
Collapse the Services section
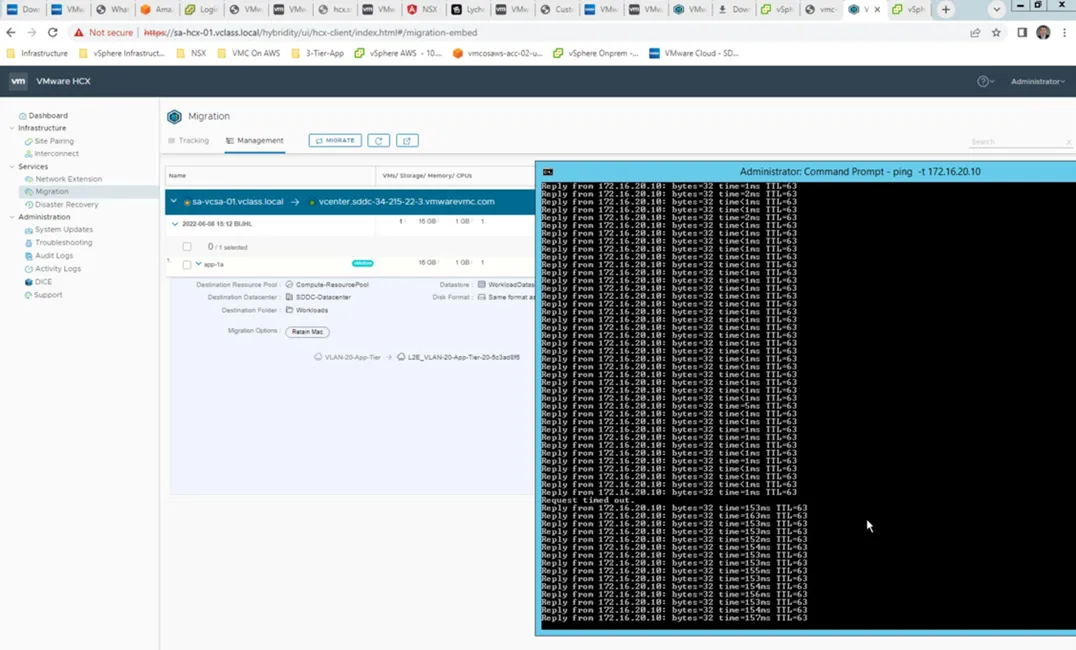pos(12,167)
